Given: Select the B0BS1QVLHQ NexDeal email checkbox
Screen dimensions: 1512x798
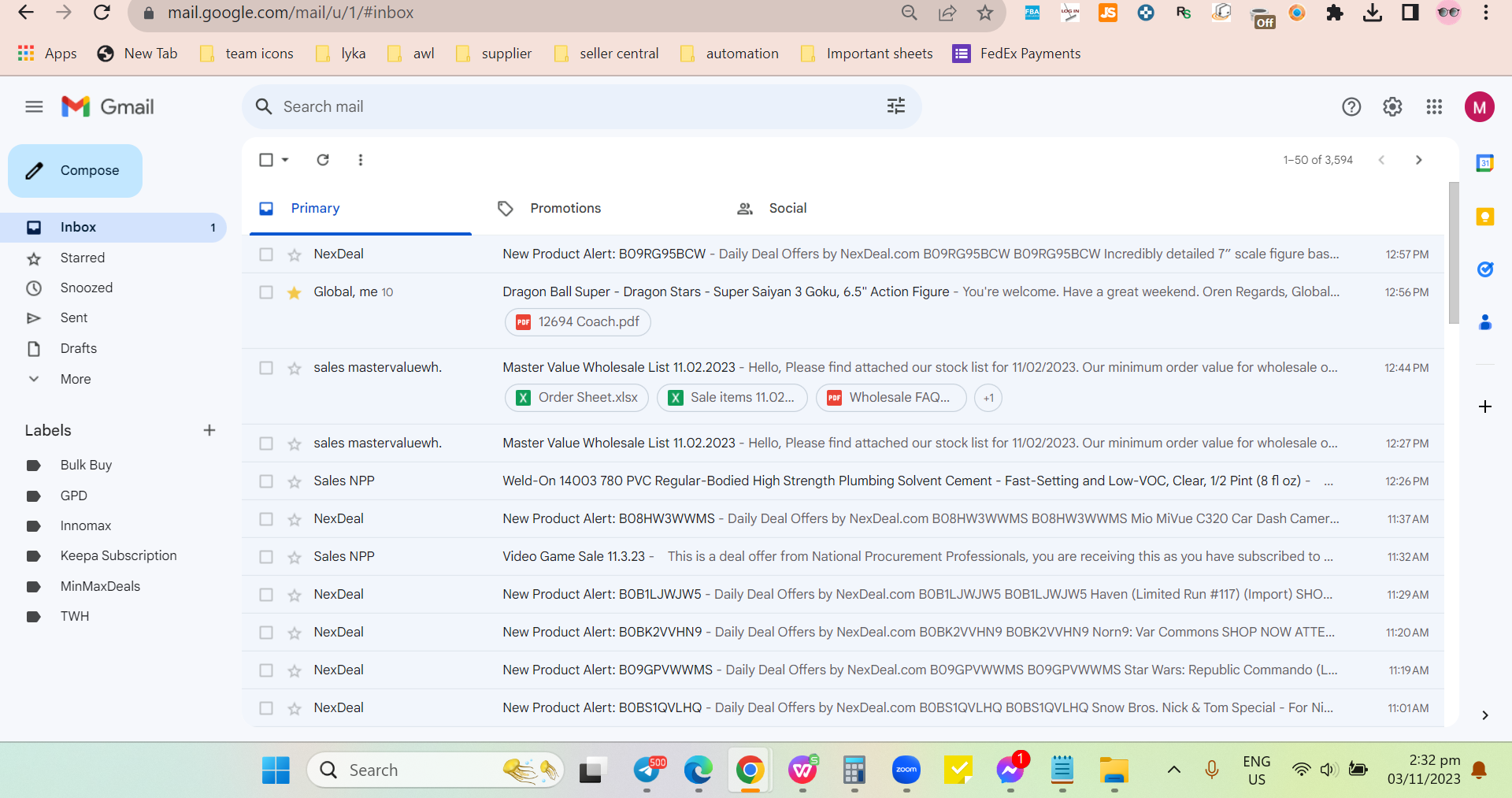Looking at the screenshot, I should point(266,708).
